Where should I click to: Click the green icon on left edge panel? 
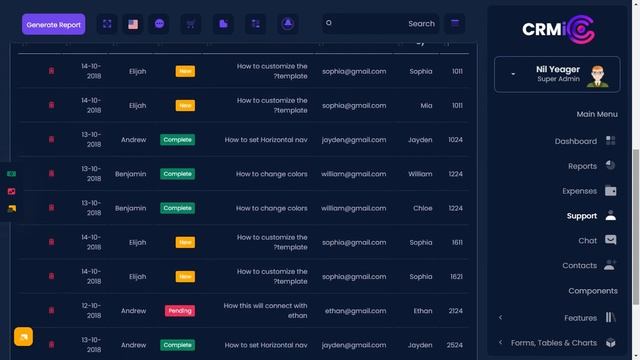click(11, 174)
